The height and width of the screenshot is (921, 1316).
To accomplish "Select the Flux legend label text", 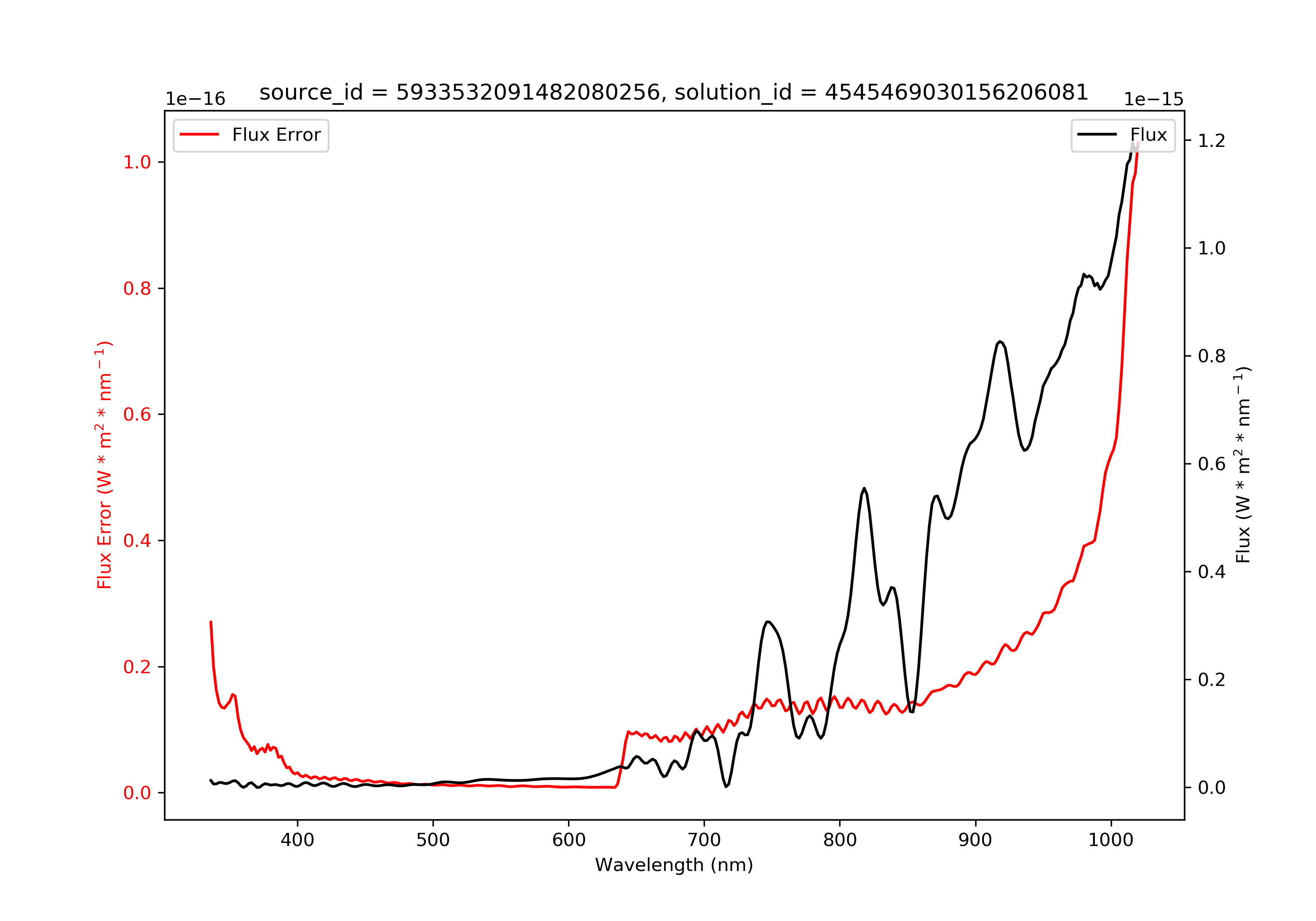I will click(x=1148, y=135).
